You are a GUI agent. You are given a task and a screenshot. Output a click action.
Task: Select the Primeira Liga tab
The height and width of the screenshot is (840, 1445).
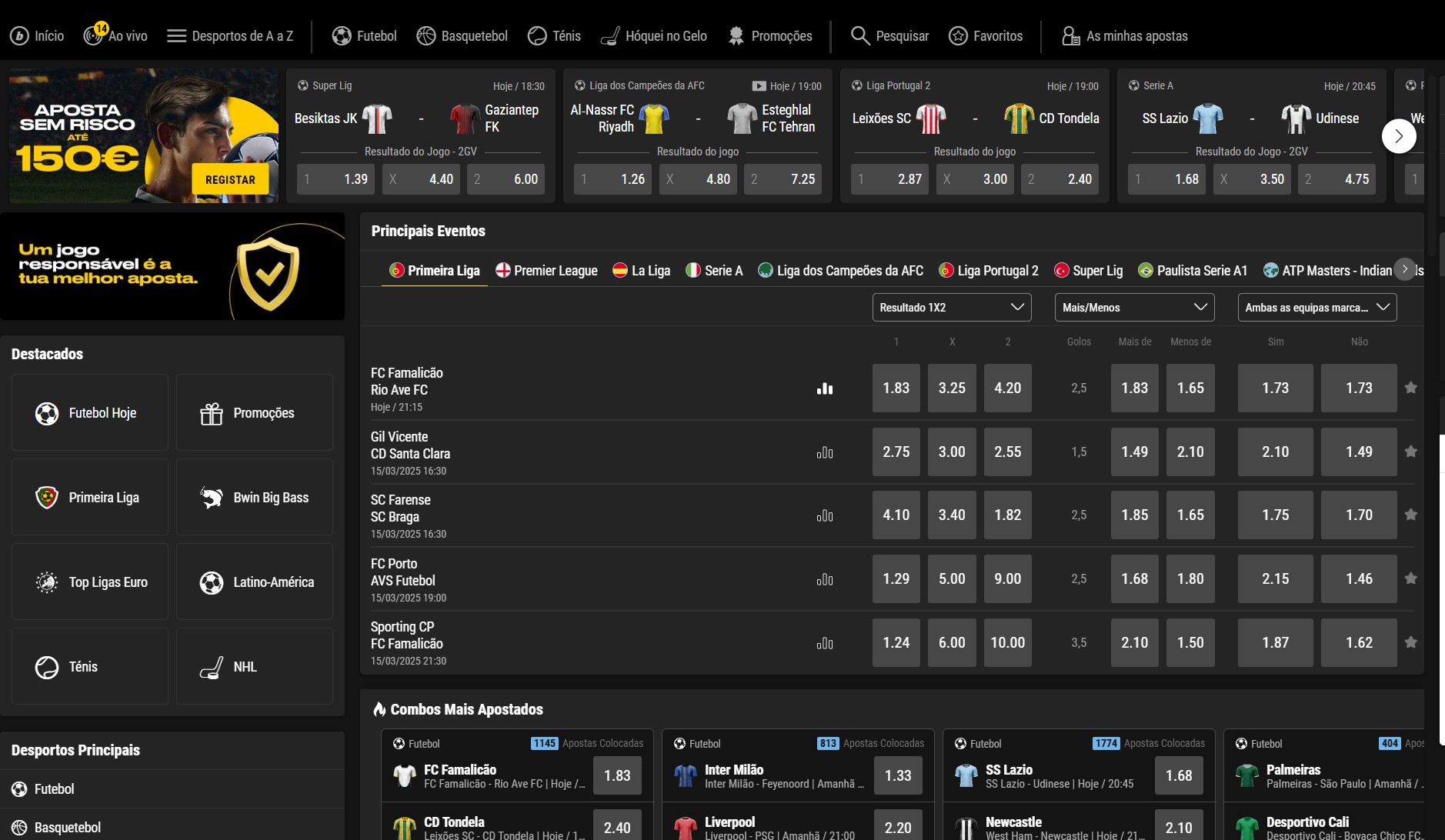pos(435,271)
